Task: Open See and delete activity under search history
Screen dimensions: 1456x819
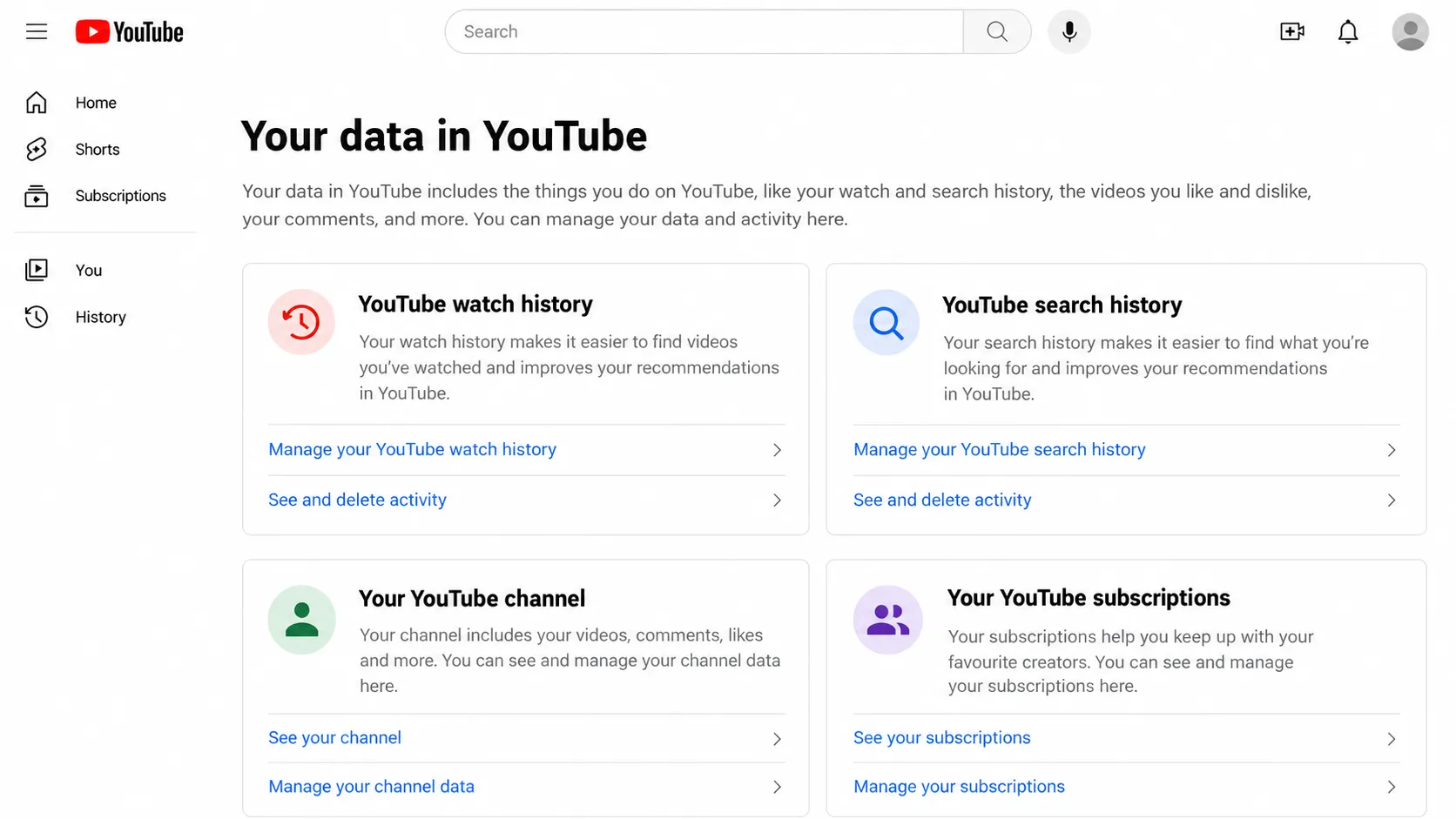Action: [x=942, y=500]
